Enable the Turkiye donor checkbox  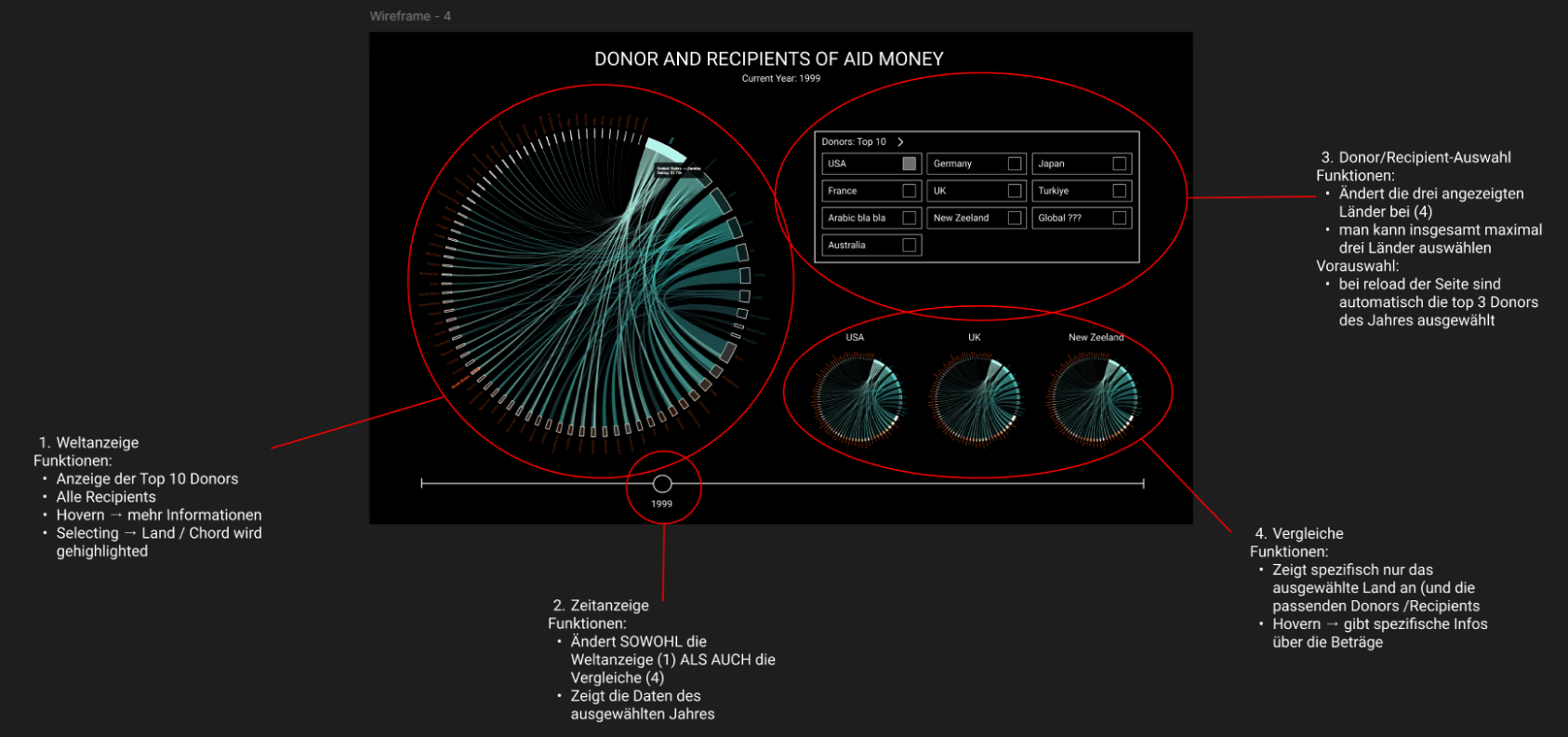coord(1119,191)
